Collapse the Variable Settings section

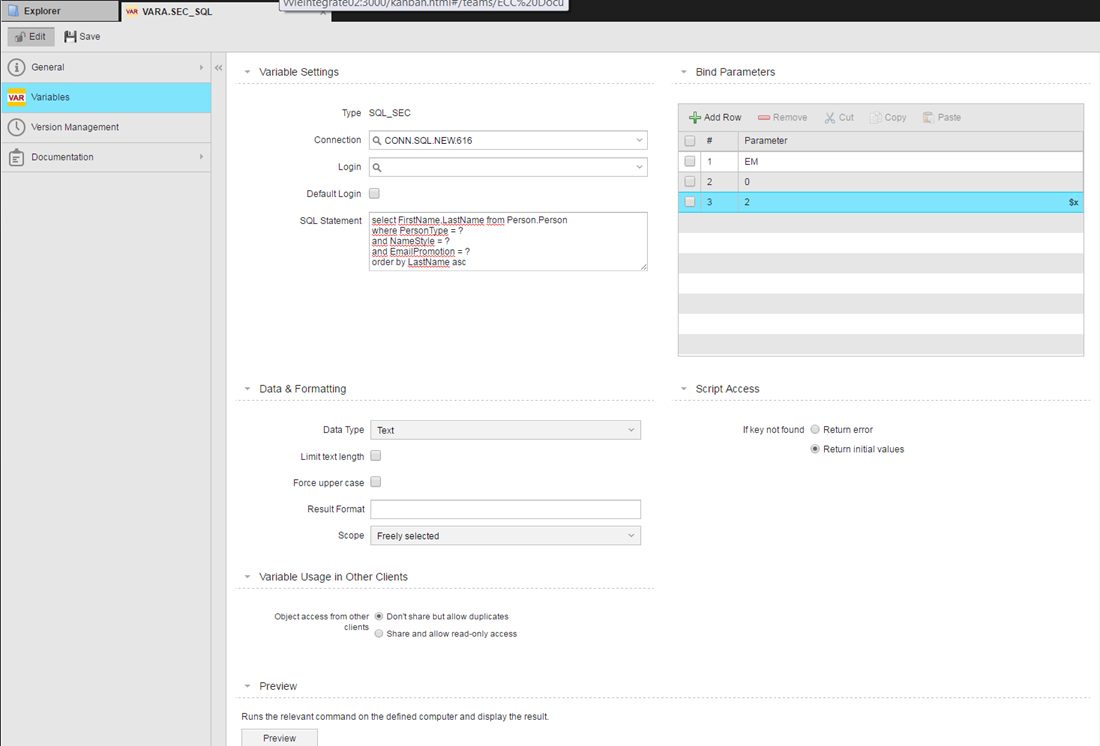click(x=247, y=72)
